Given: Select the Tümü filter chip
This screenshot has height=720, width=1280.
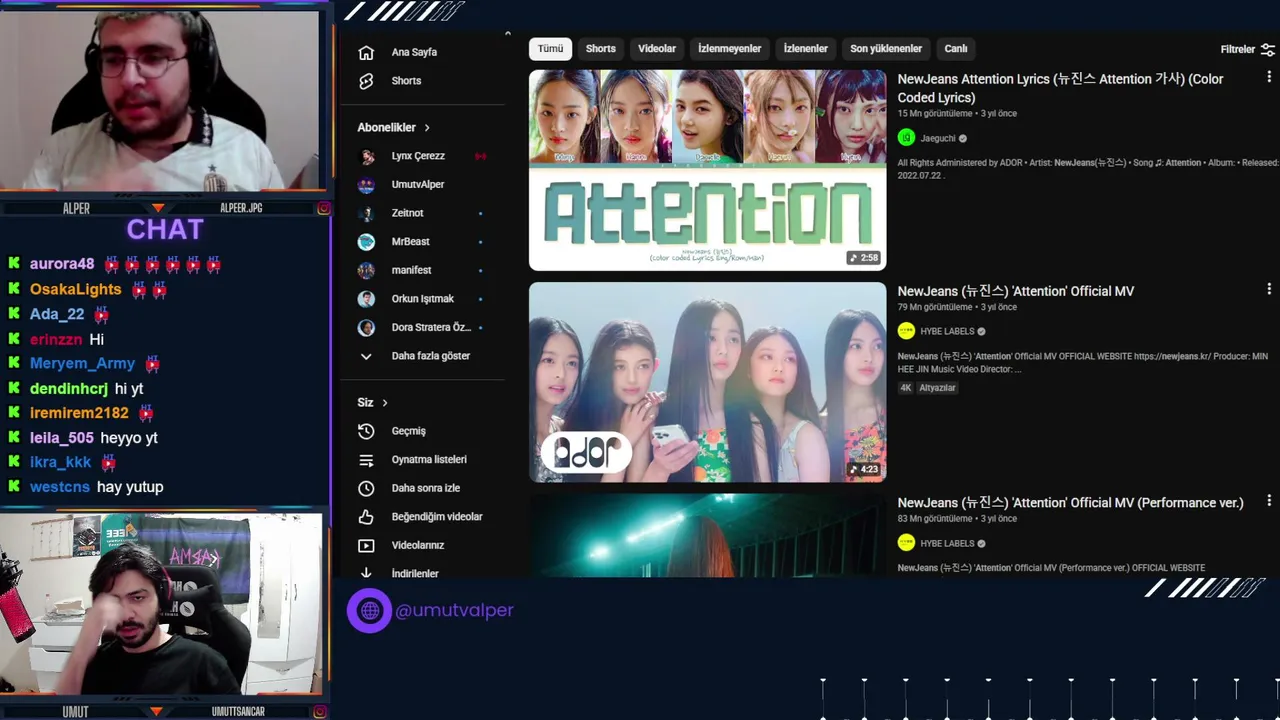Looking at the screenshot, I should [550, 49].
